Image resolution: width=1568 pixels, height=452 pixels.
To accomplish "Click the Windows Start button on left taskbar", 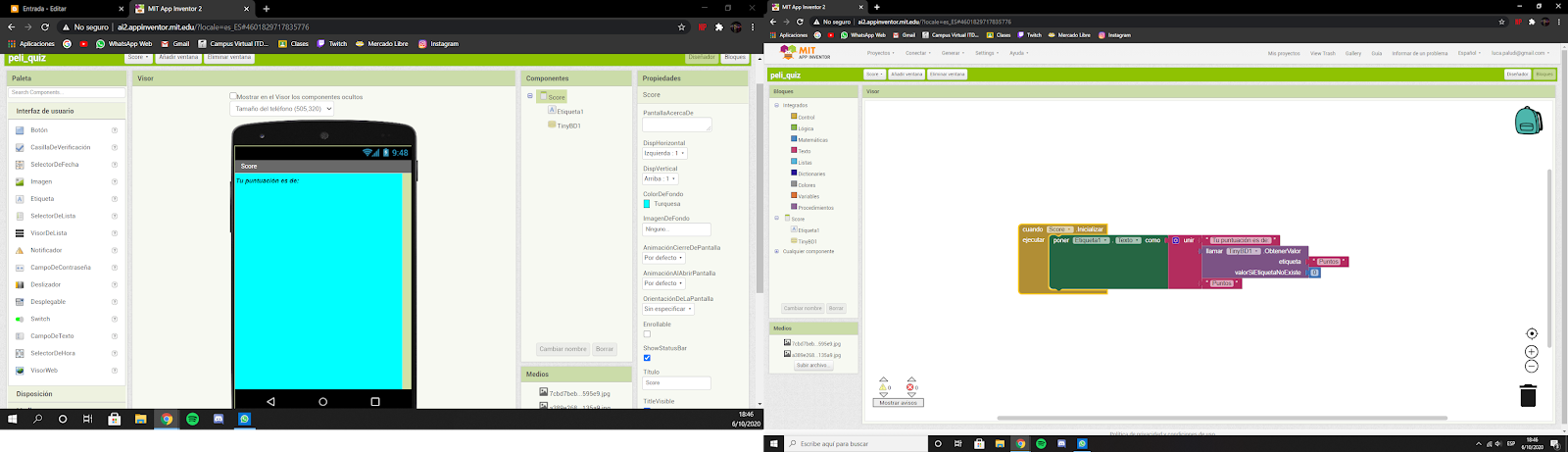I will click(13, 419).
